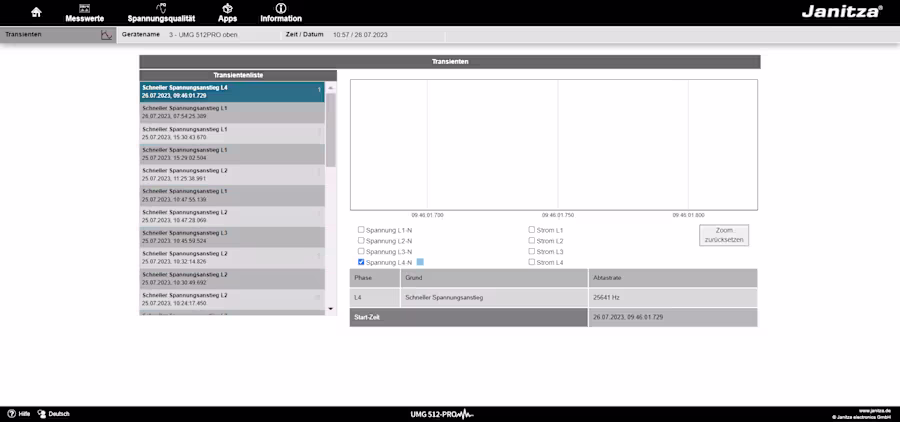This screenshot has height=422, width=900.
Task: Open the Messwerte menu icon
Action: (x=84, y=8)
